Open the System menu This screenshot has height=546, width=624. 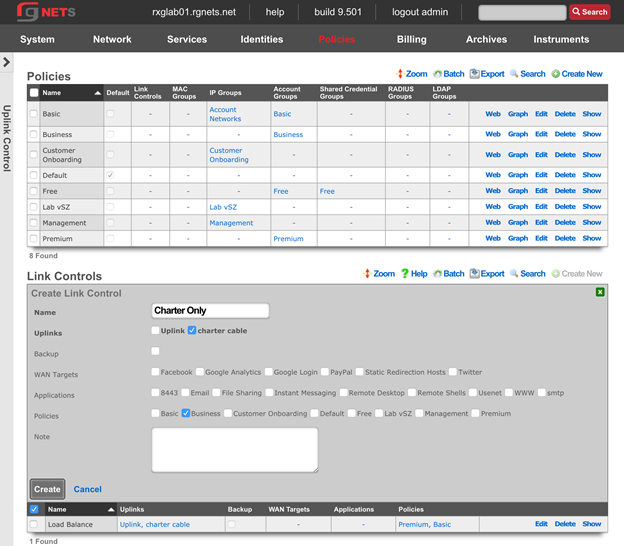(37, 39)
